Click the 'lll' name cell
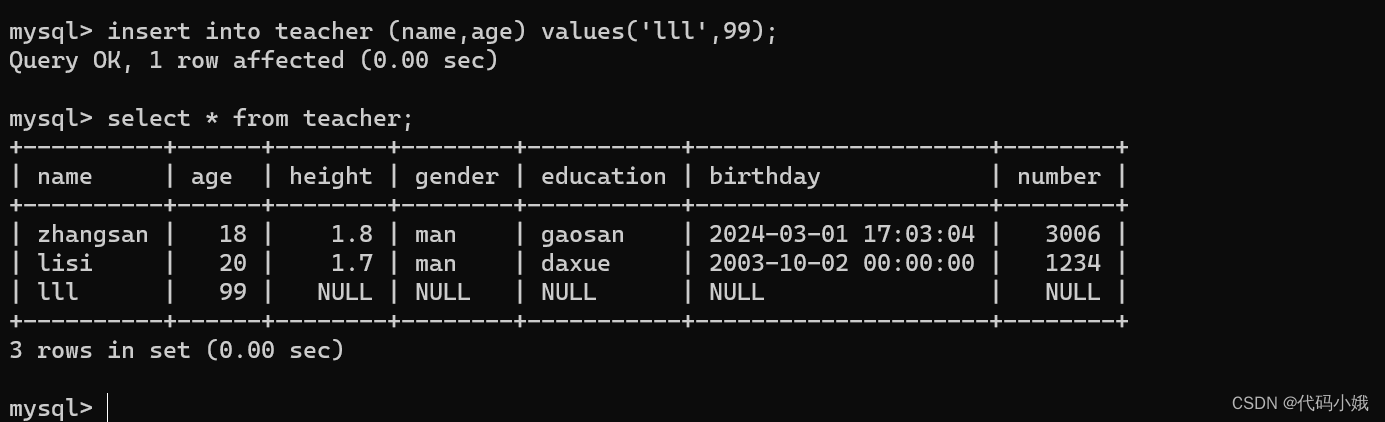Image resolution: width=1385 pixels, height=422 pixels. (58, 292)
